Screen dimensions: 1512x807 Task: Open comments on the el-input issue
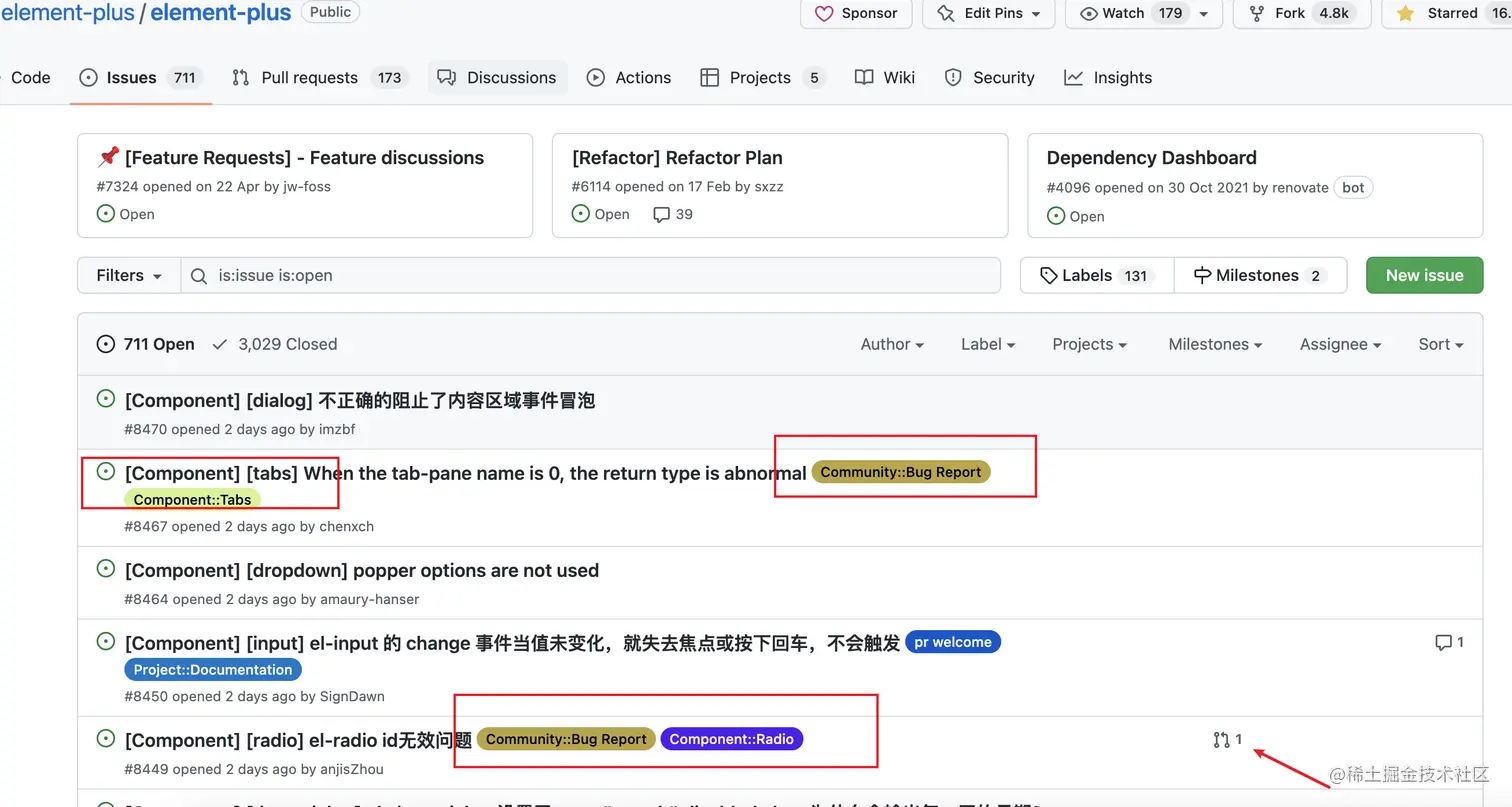1450,642
